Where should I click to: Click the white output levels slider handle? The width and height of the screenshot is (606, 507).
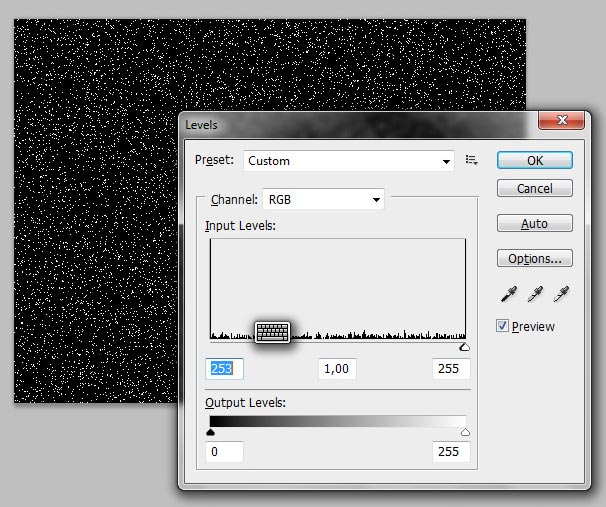pyautogui.click(x=465, y=432)
